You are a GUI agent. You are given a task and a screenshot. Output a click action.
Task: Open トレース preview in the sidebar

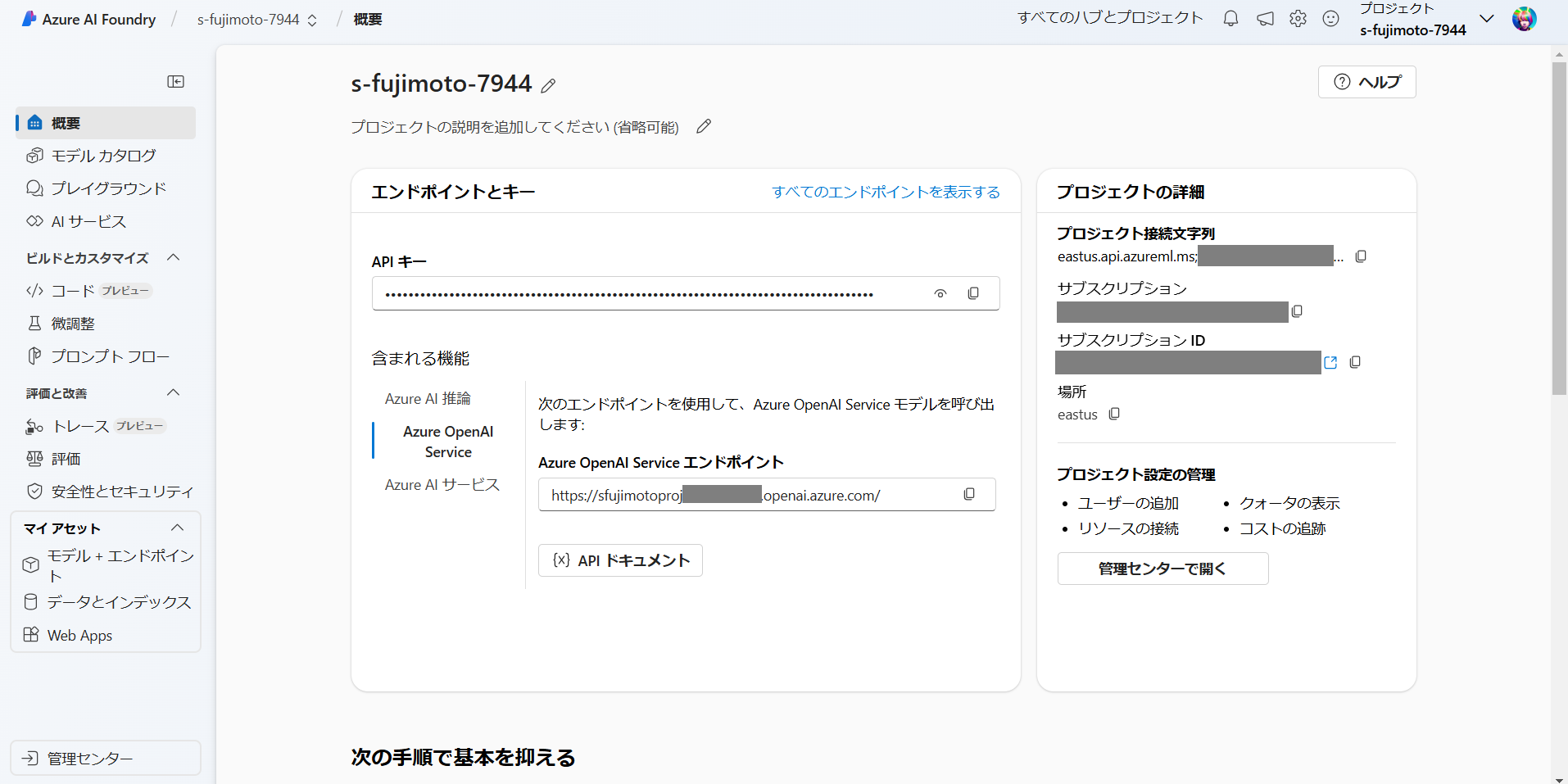coord(106,426)
